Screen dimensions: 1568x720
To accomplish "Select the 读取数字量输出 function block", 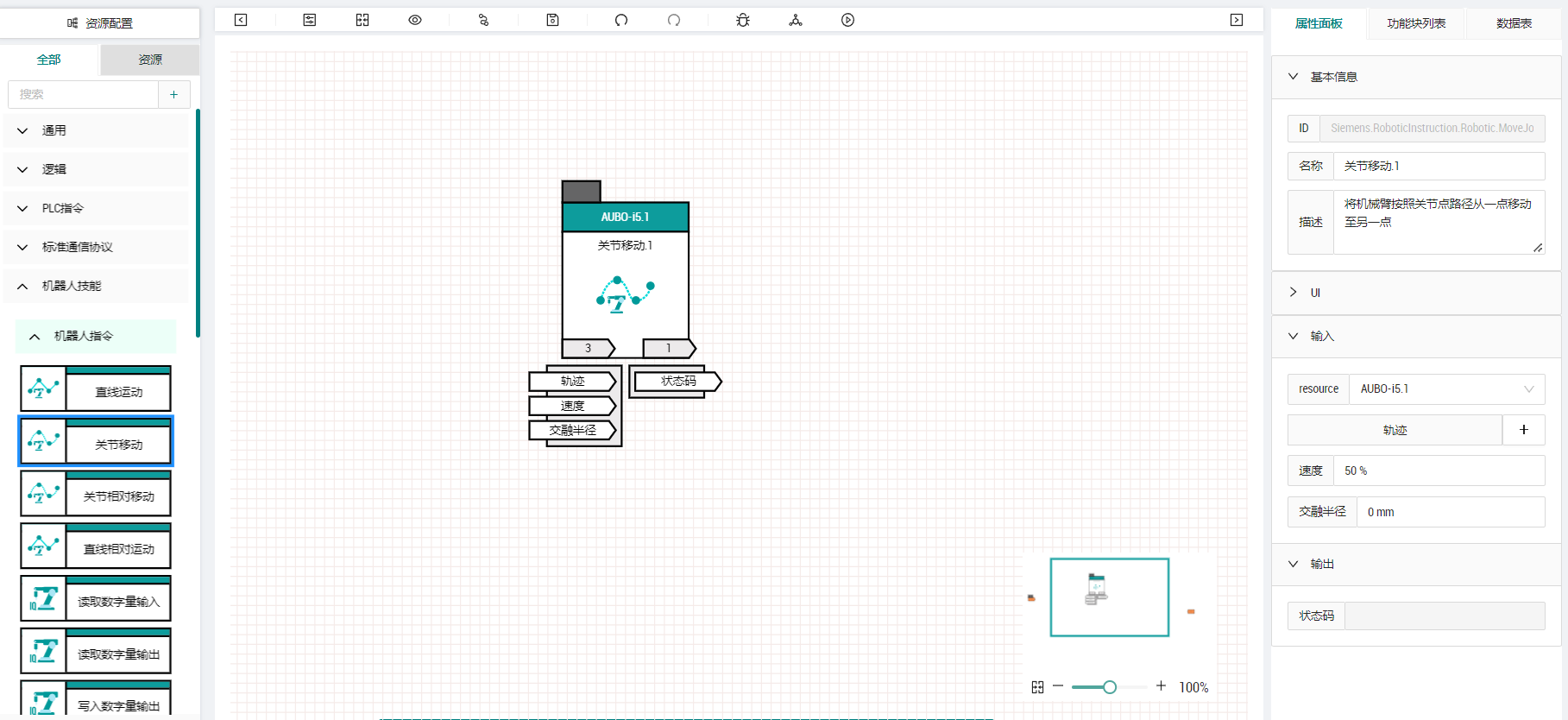I will (96, 652).
